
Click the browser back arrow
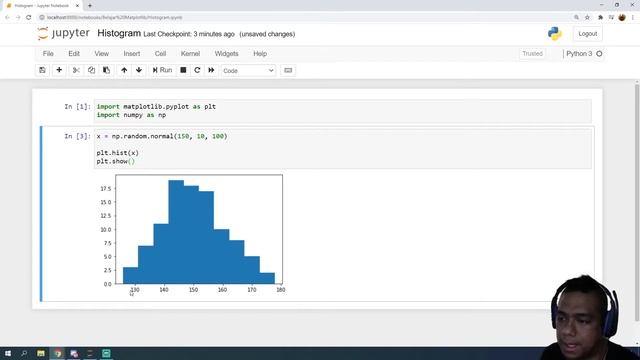tap(7, 18)
